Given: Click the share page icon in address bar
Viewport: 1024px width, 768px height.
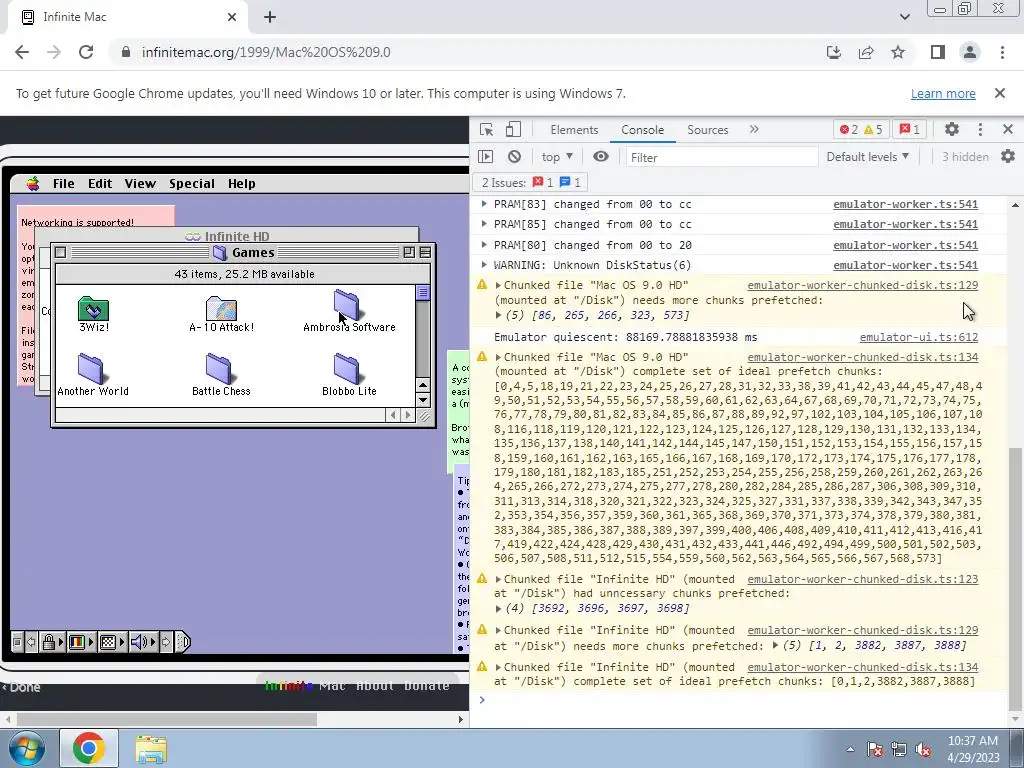Looking at the screenshot, I should point(866,52).
